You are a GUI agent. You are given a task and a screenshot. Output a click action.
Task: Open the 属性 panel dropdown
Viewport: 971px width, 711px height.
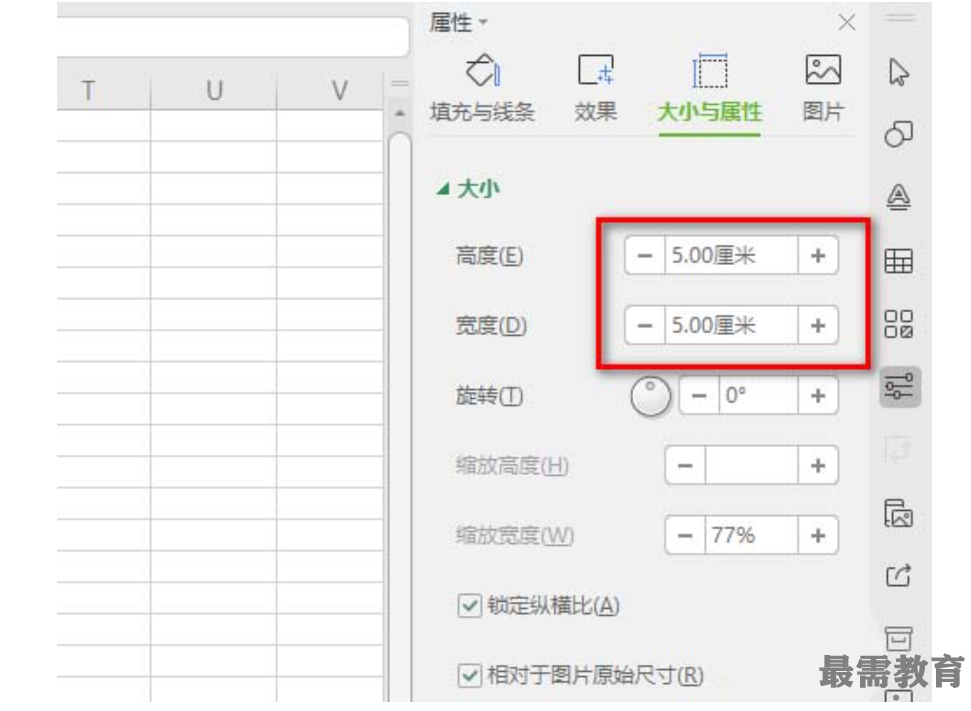coord(458,23)
